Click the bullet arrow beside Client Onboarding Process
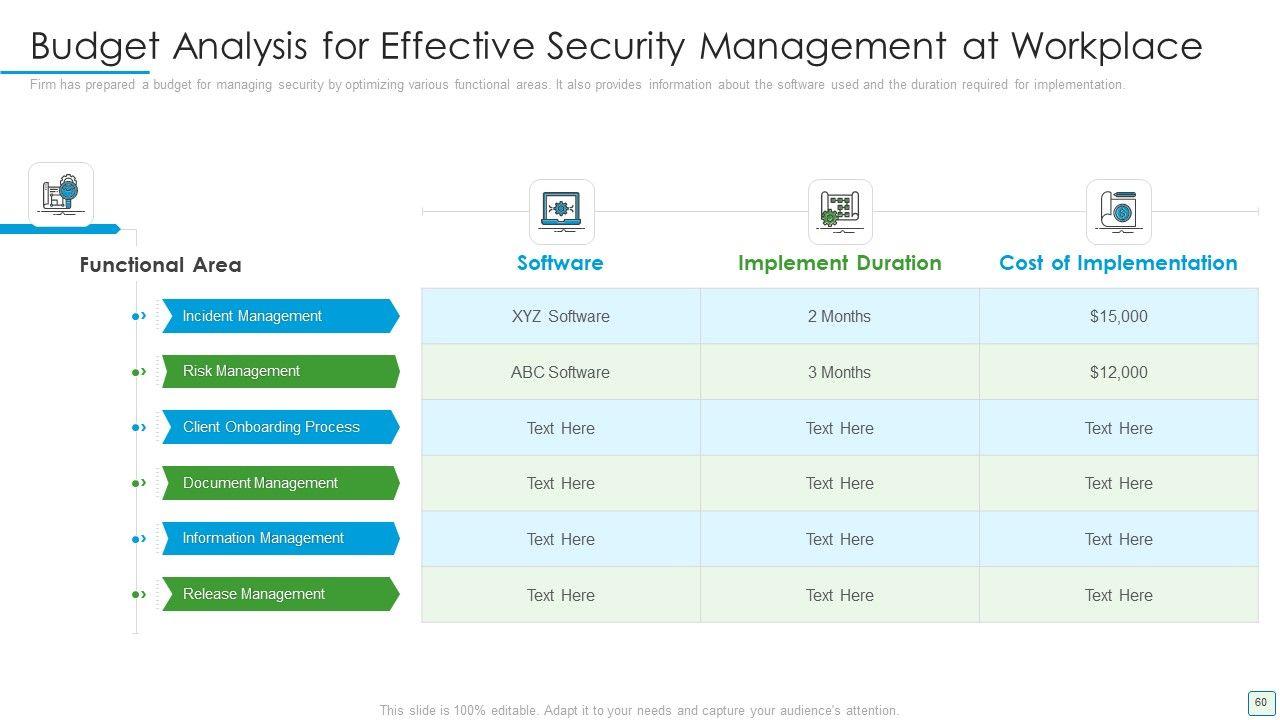 (x=140, y=428)
